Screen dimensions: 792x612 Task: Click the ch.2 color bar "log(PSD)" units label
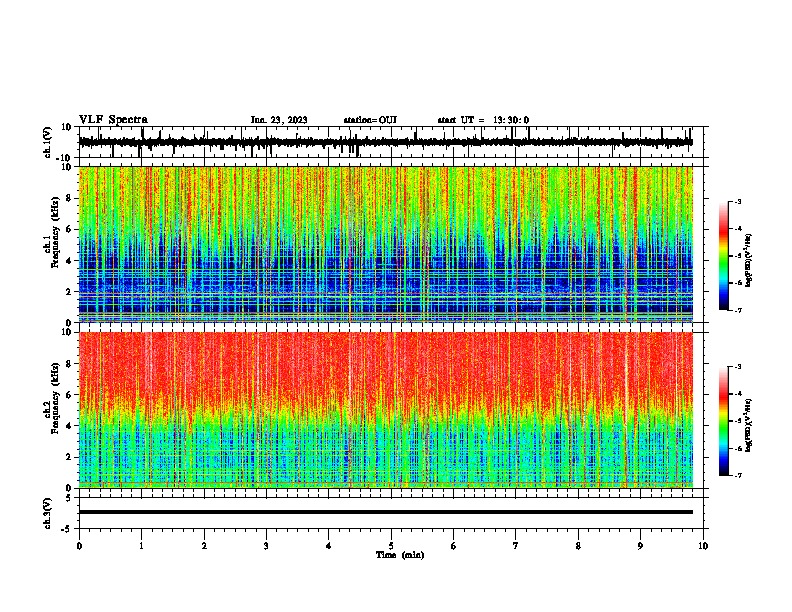coord(749,426)
